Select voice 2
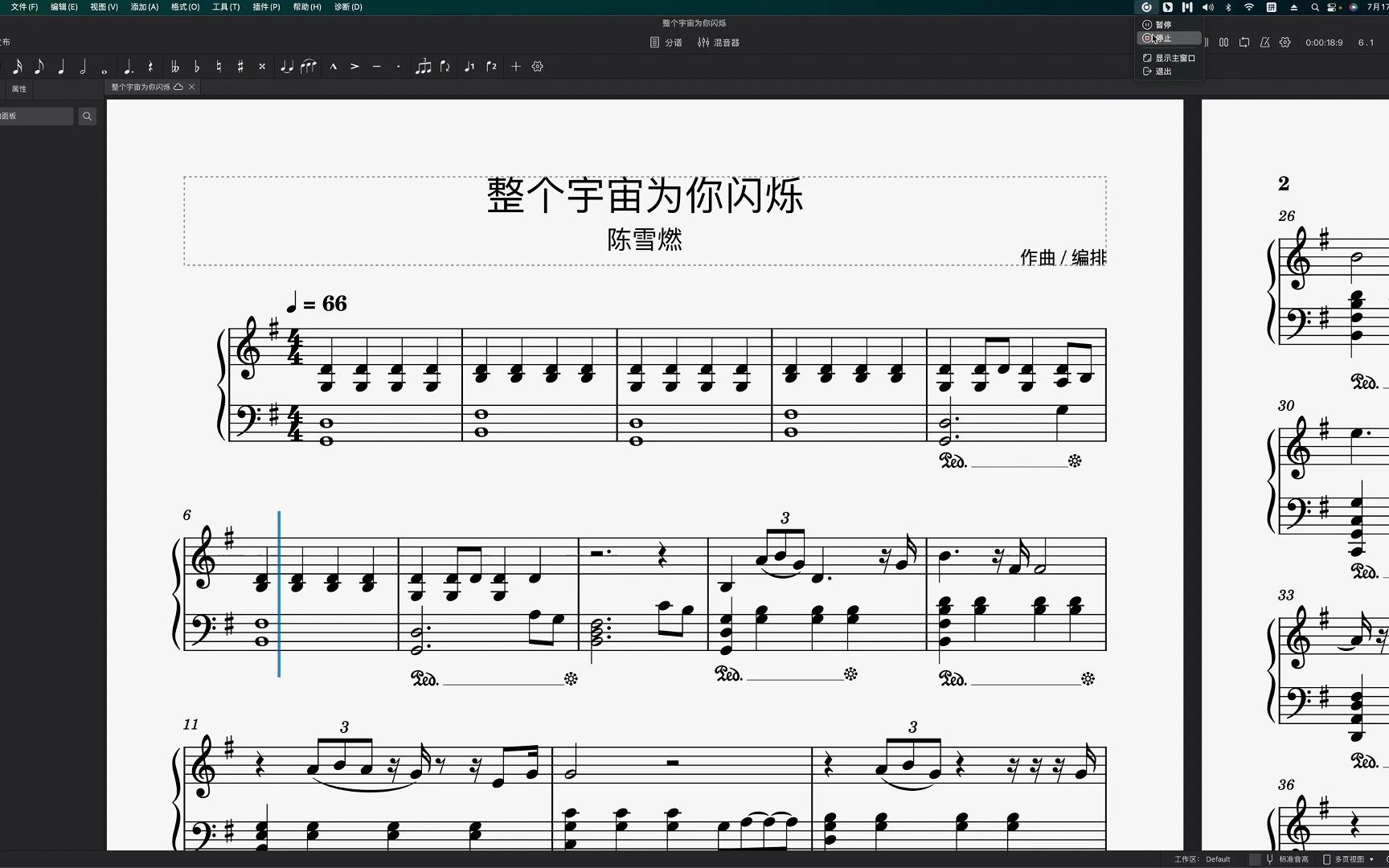 click(x=492, y=67)
